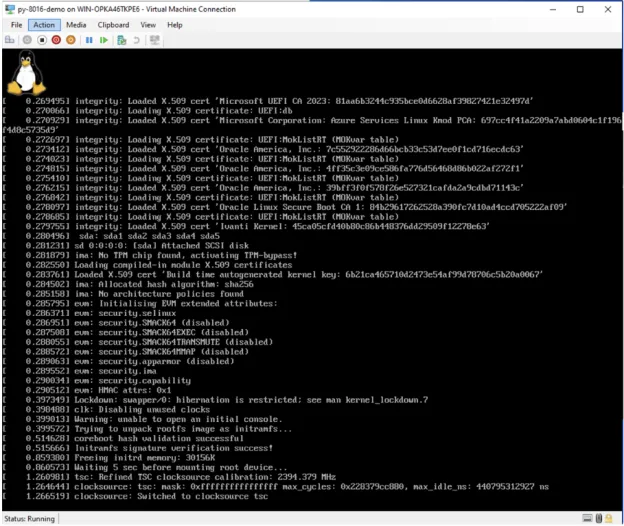The height and width of the screenshot is (526, 624).
Task: Create a checkpoint with the toolbar icon
Action: click(122, 40)
